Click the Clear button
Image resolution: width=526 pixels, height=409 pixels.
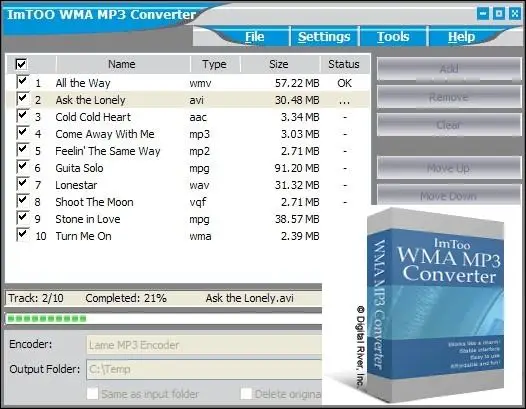[x=449, y=125]
